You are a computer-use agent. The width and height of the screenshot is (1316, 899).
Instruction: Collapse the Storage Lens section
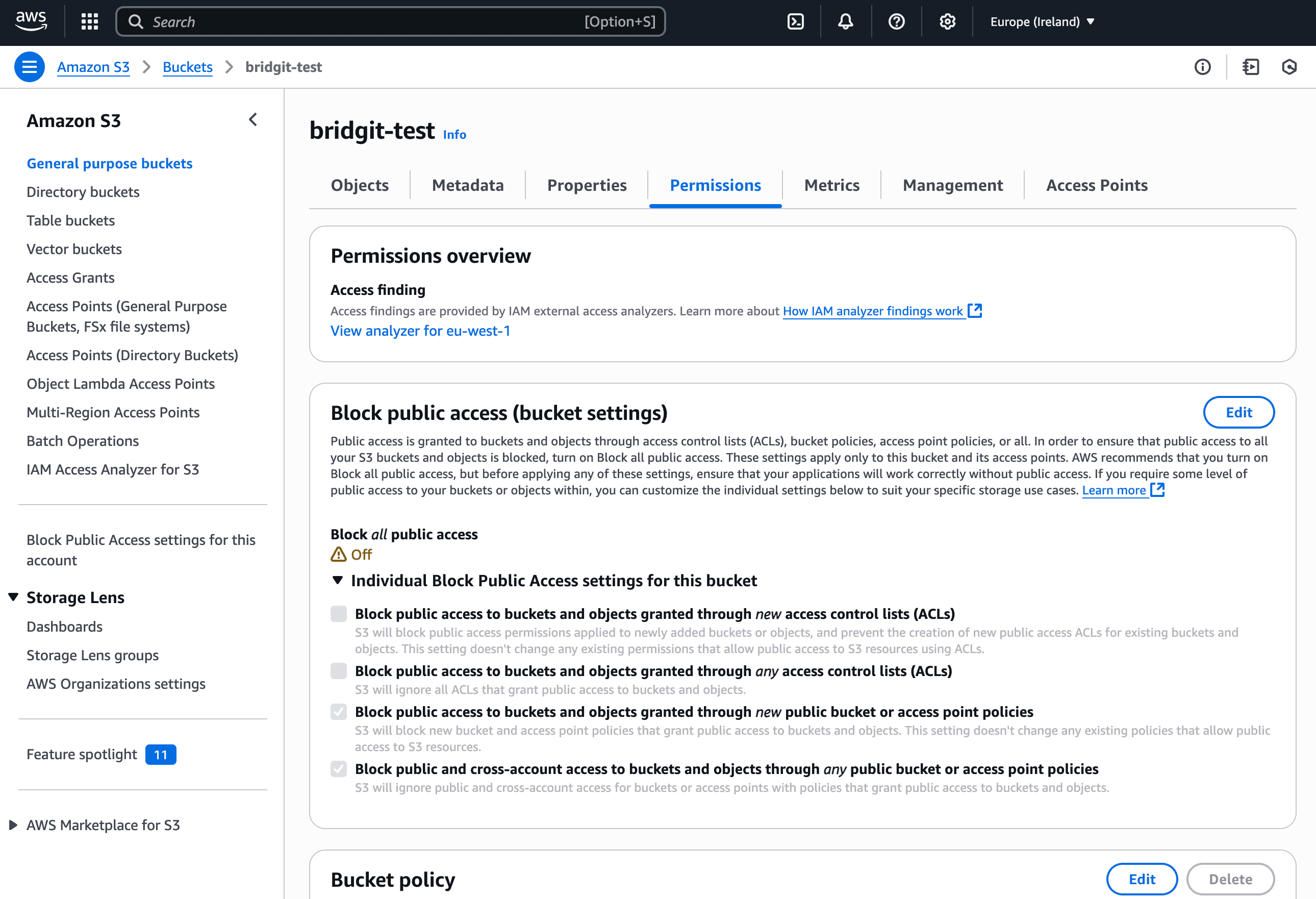[12, 596]
